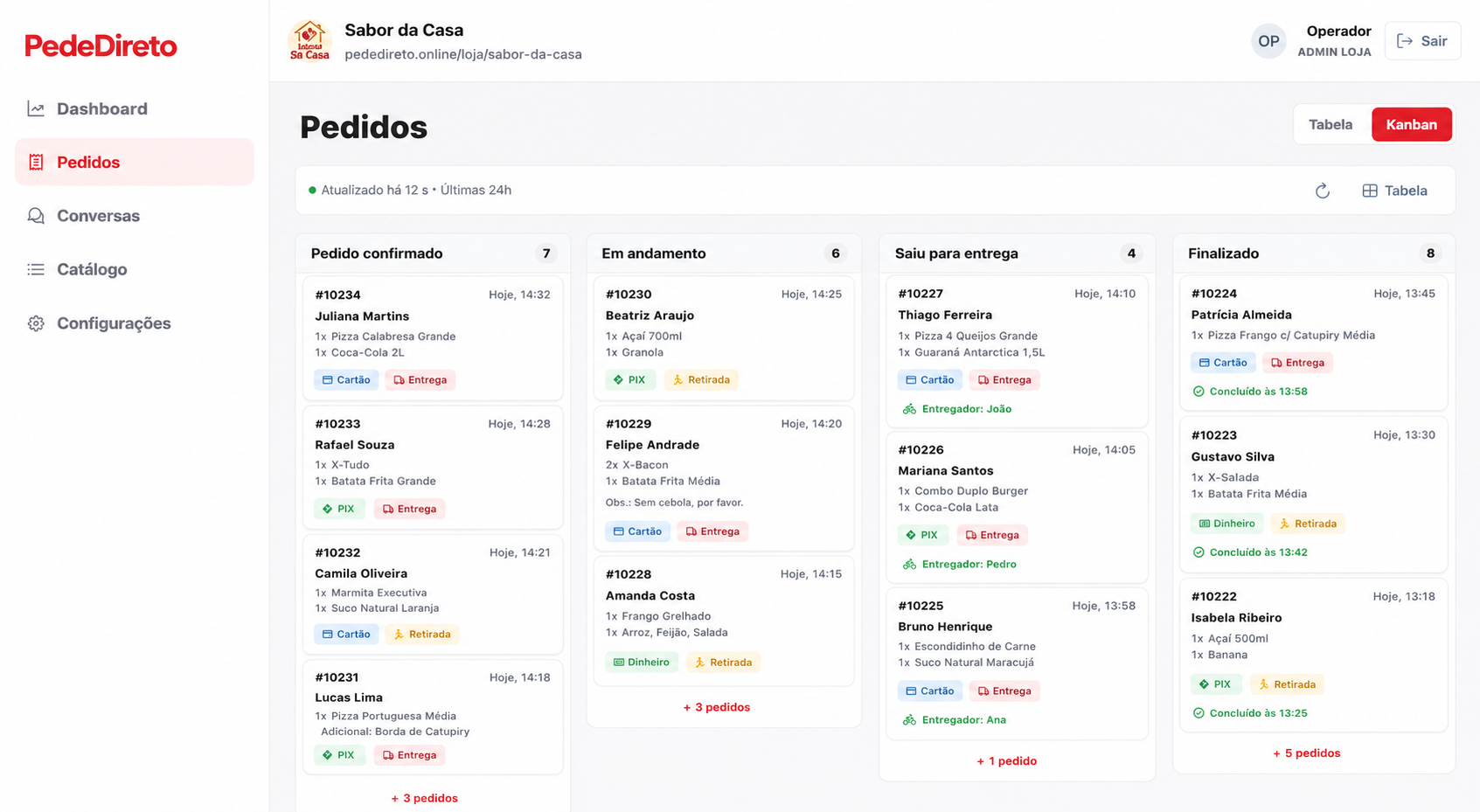This screenshot has width=1480, height=812.
Task: Show +1 pedido in Saiu para entrega
Action: tap(1006, 761)
